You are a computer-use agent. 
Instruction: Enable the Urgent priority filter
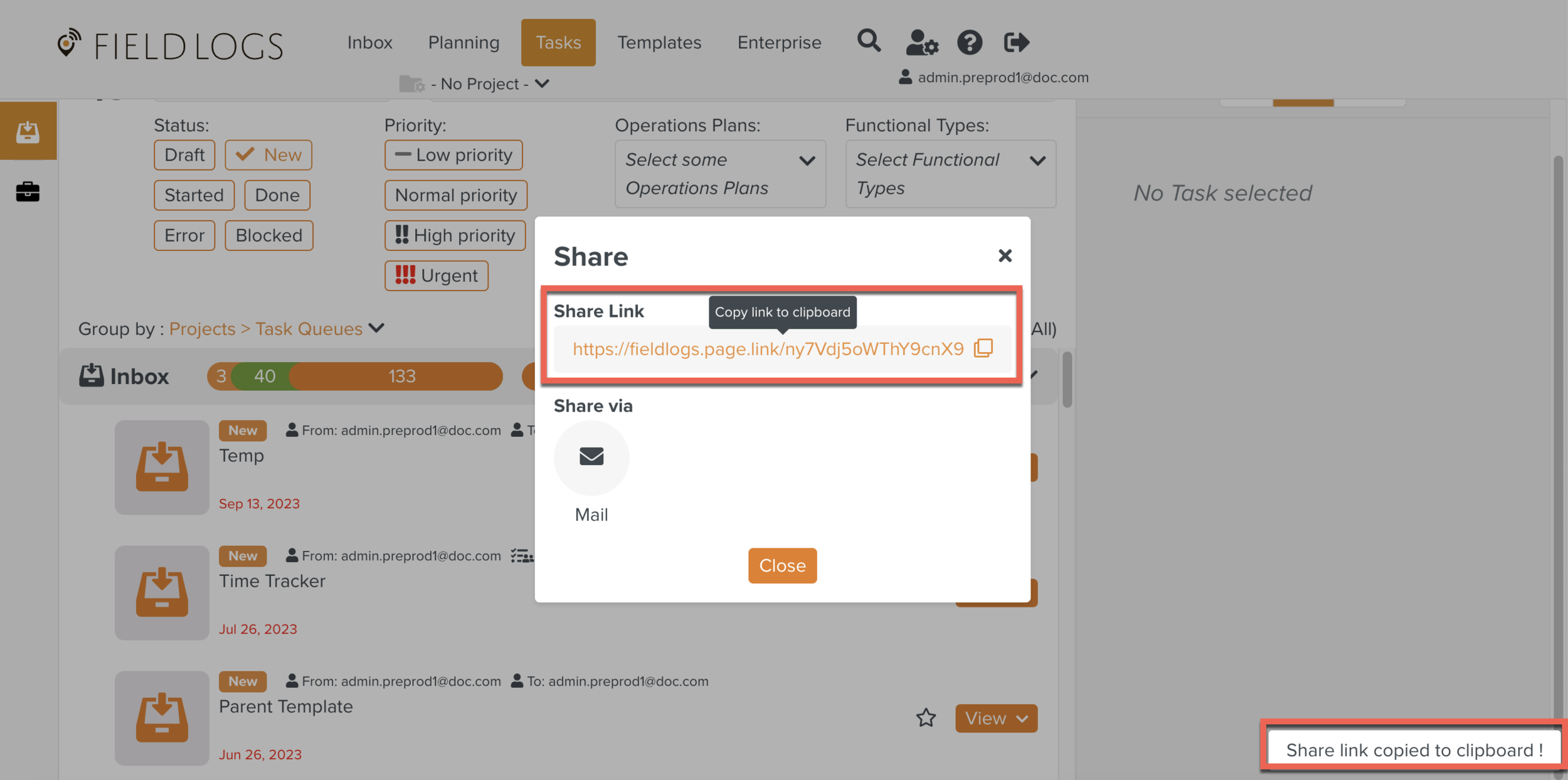[x=437, y=275]
